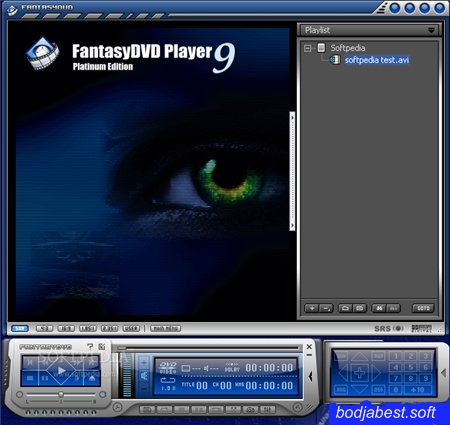Select softpedia test.avi in the playlist
This screenshot has width=450, height=425.
pyautogui.click(x=377, y=60)
